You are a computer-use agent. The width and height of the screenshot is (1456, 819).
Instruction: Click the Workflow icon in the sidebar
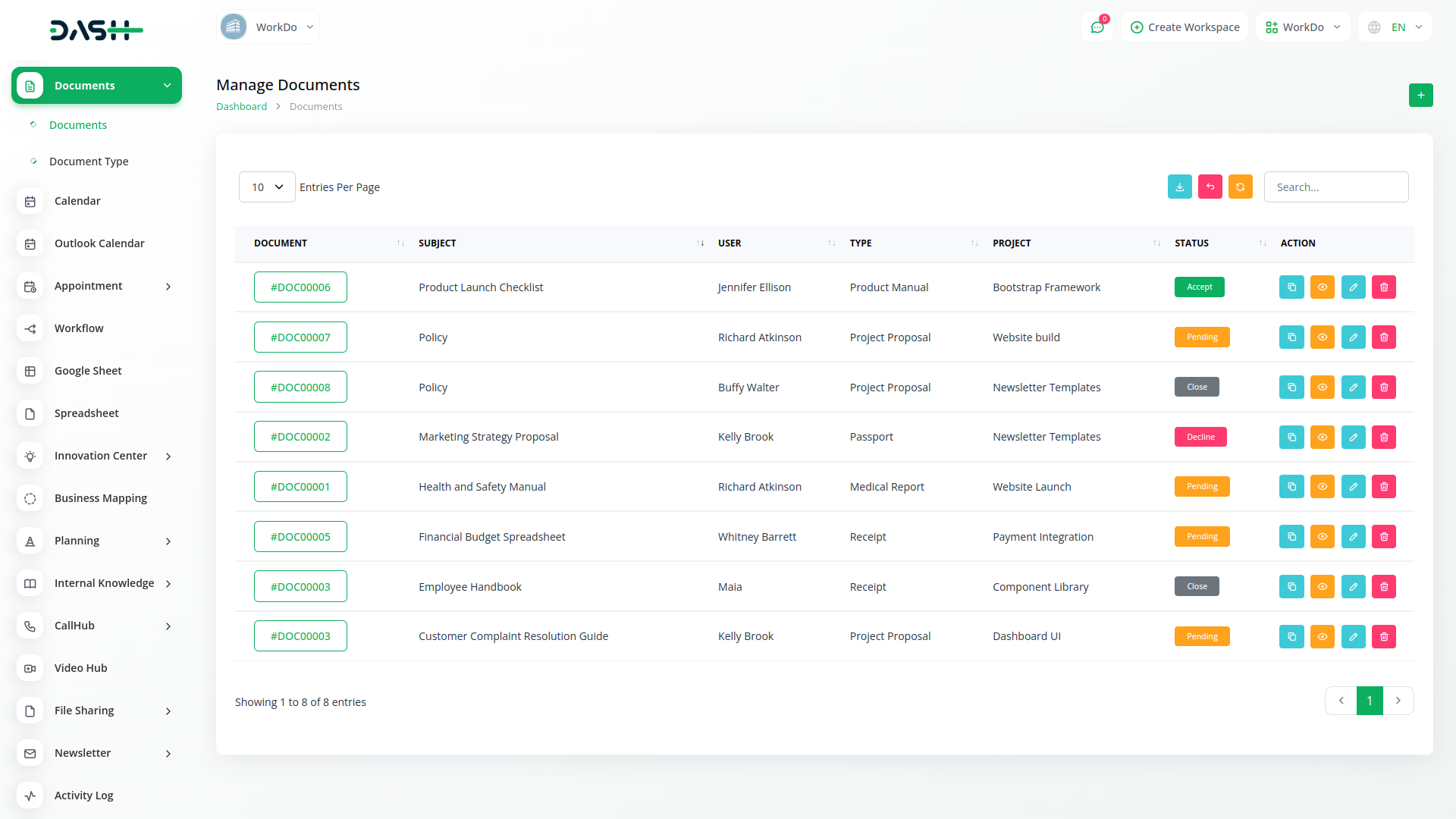coord(30,328)
